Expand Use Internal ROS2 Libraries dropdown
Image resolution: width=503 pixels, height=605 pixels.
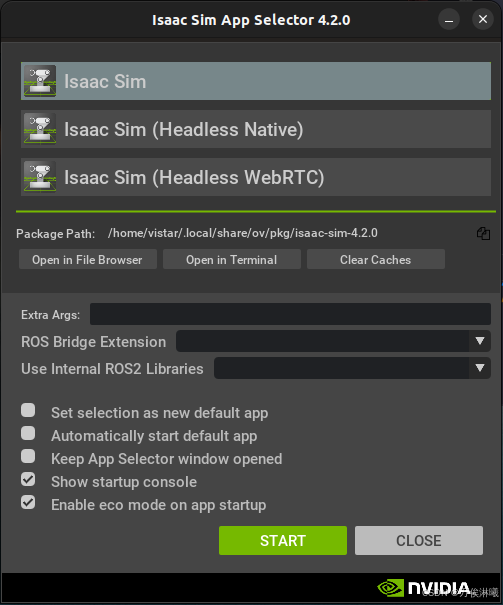352,368
